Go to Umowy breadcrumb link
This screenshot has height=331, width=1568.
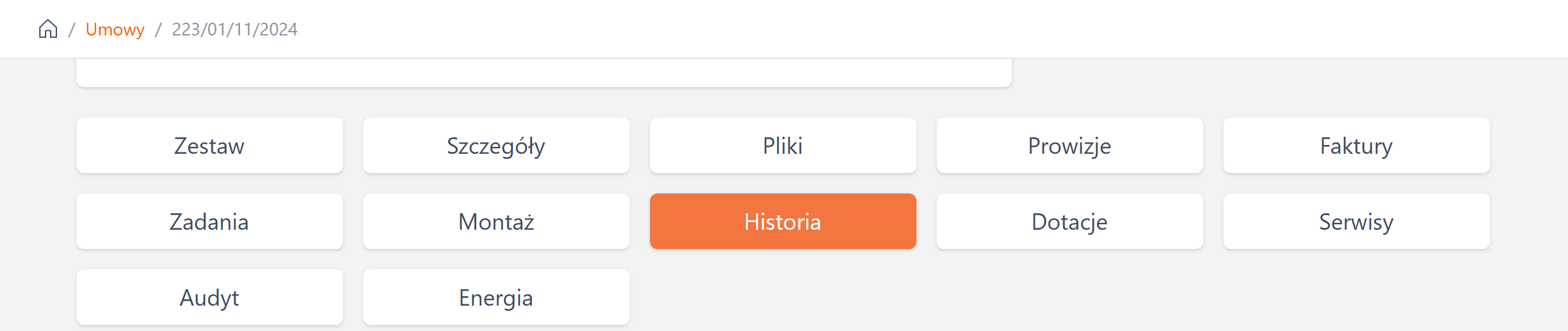(x=115, y=29)
